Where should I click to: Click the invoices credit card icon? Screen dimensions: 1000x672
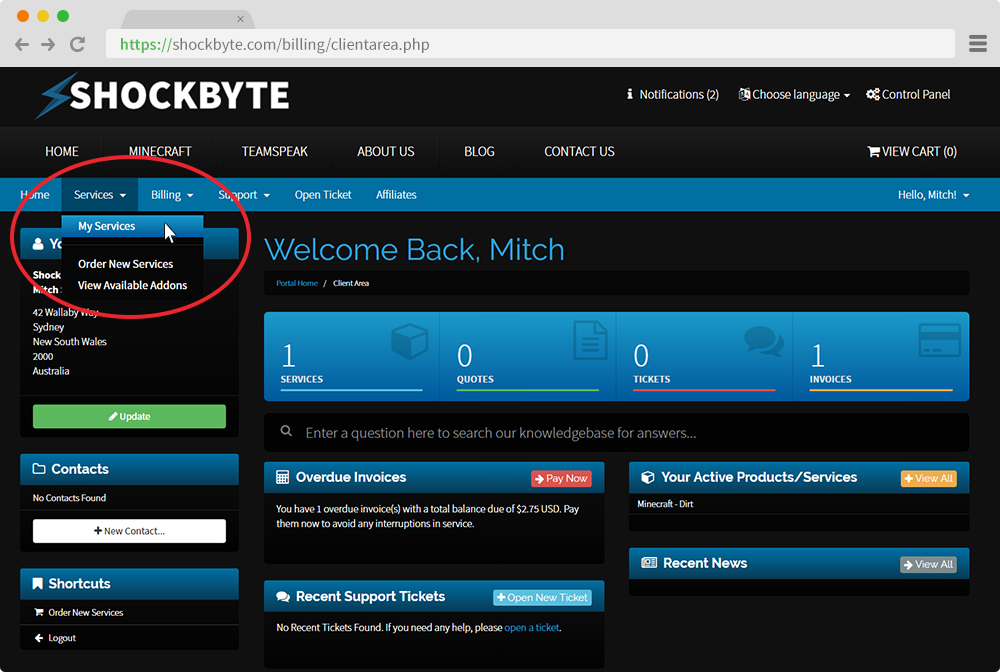click(x=939, y=340)
